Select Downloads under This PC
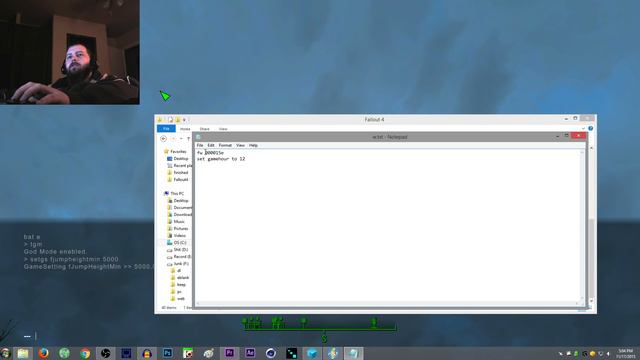 click(x=179, y=214)
